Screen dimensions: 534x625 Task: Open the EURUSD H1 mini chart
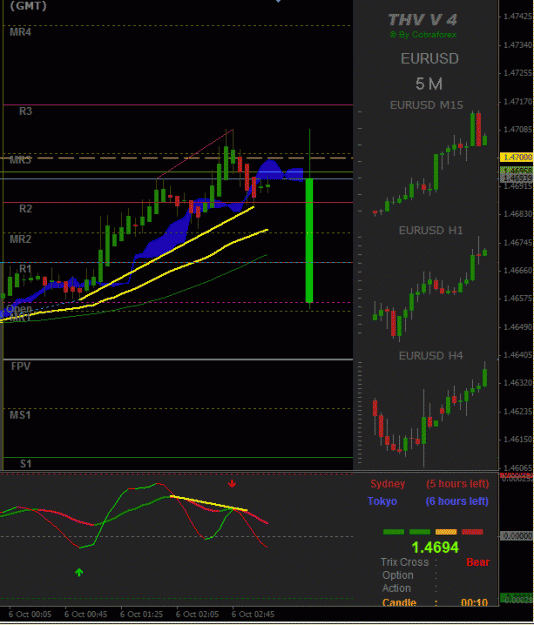[430, 289]
